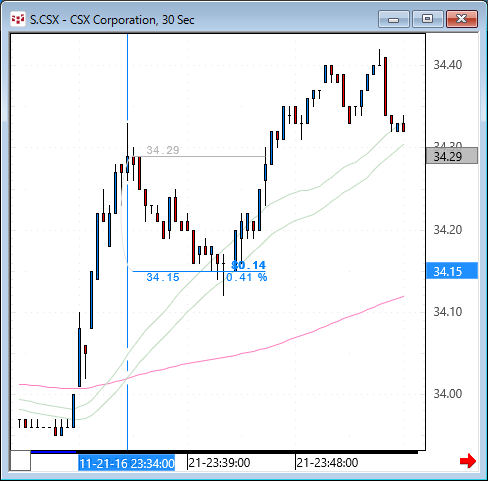
Task: Click the 21-23:39:00 time axis label
Action: 219,463
